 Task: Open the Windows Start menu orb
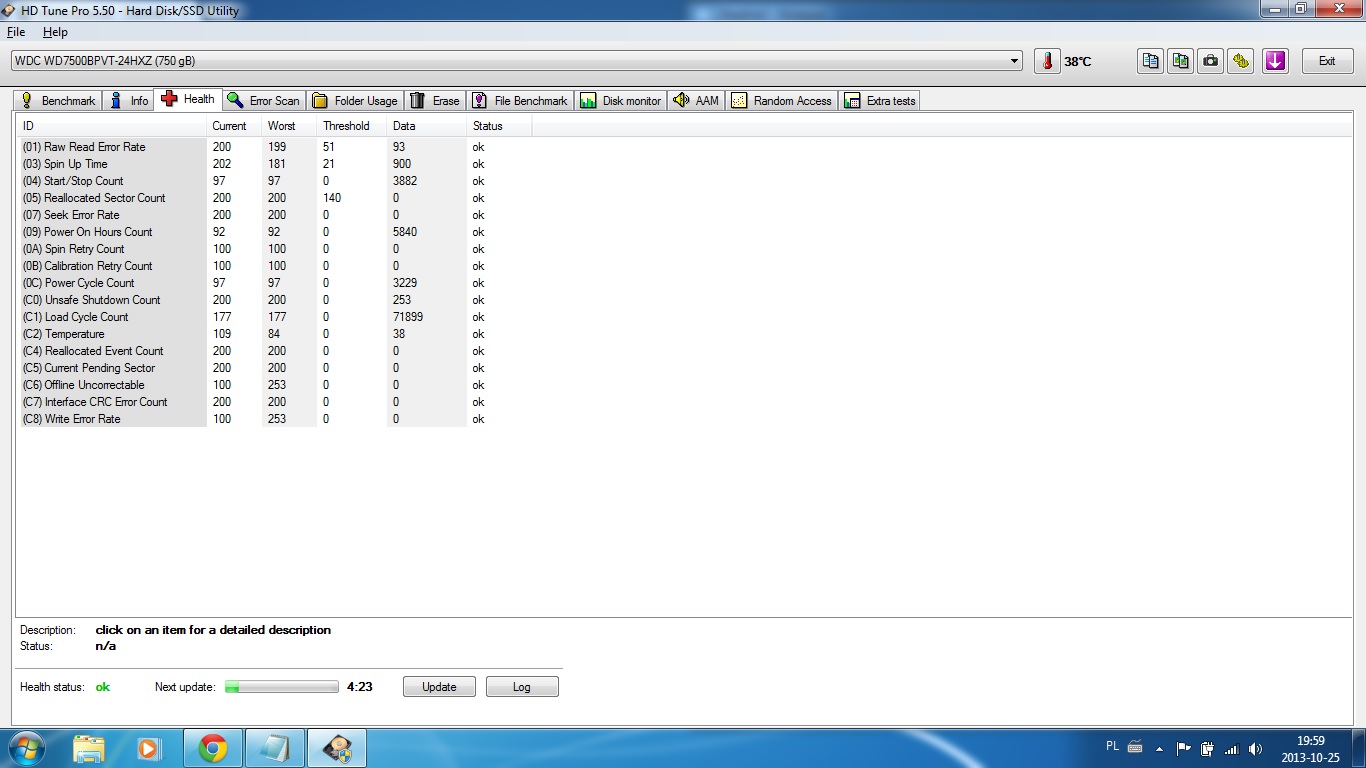26,748
